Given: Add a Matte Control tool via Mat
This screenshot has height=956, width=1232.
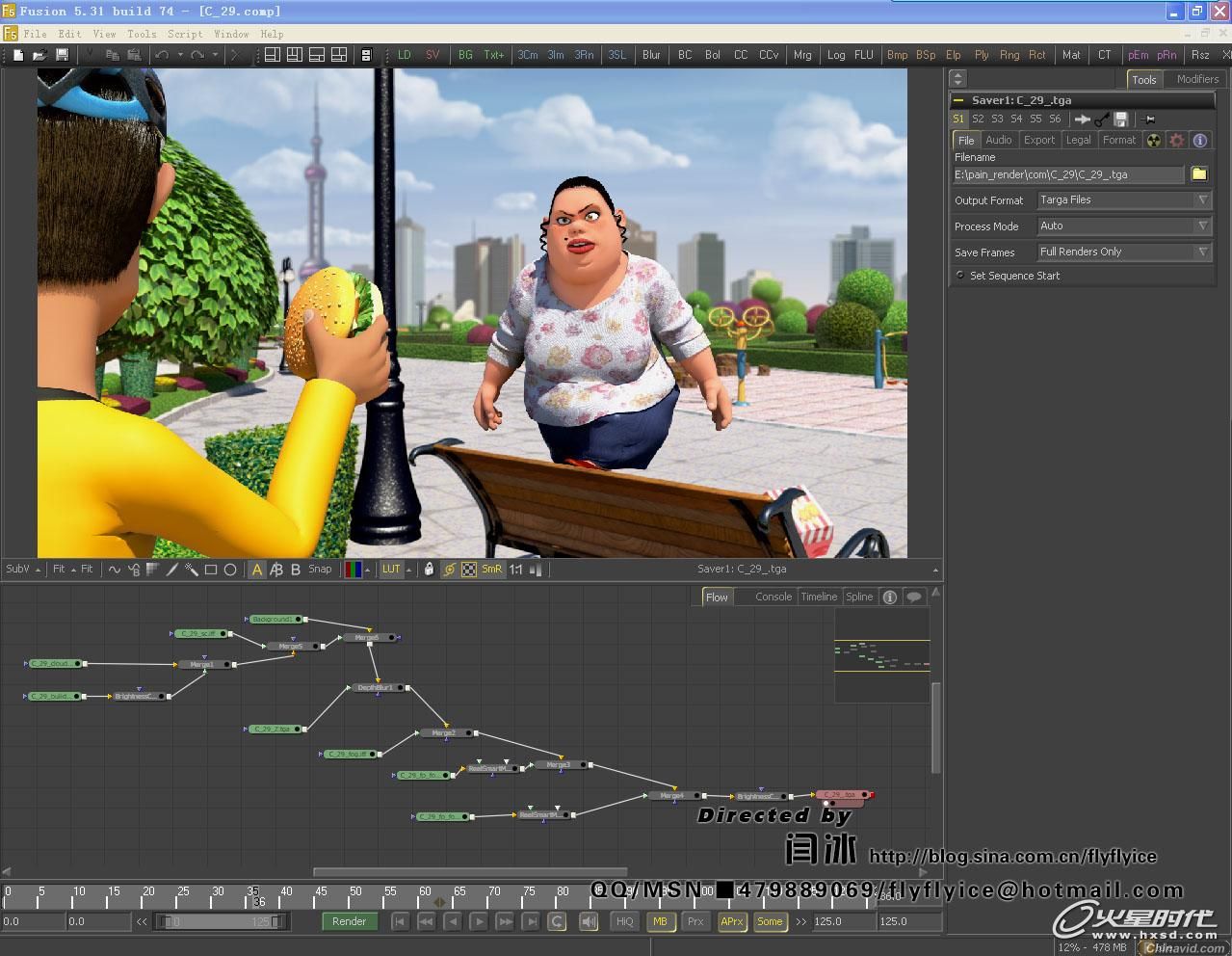Looking at the screenshot, I should click(1071, 55).
